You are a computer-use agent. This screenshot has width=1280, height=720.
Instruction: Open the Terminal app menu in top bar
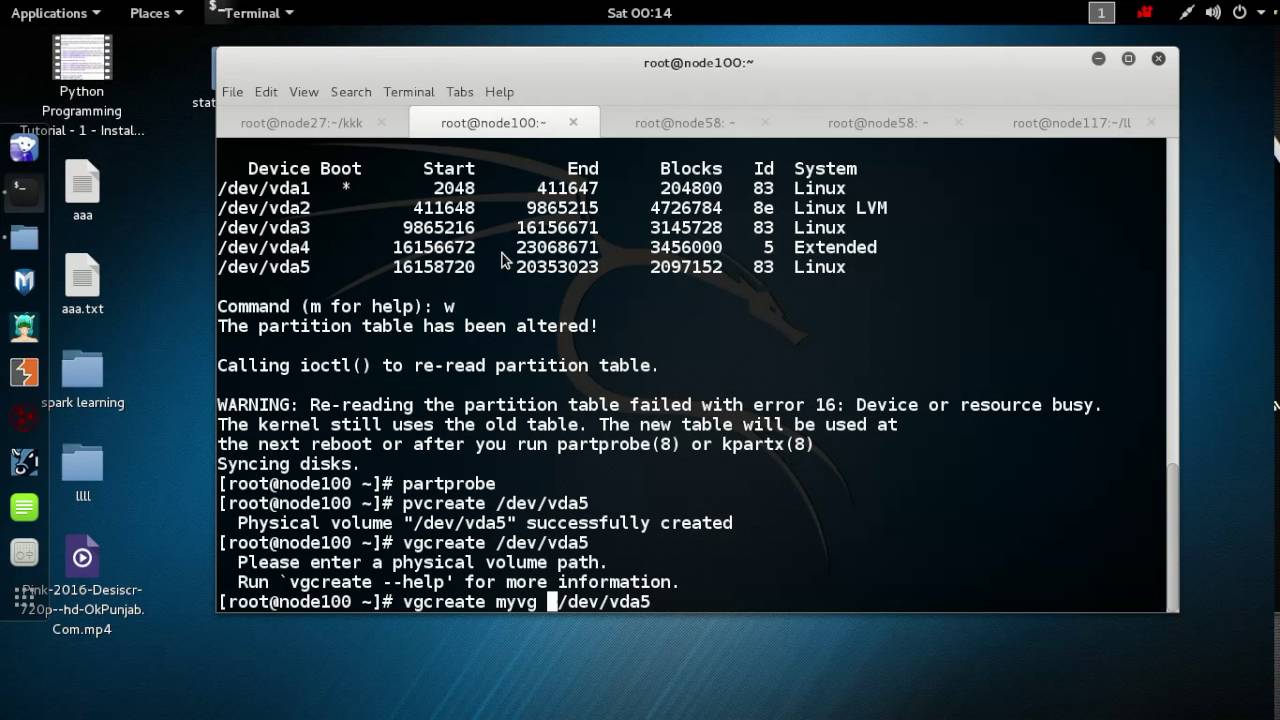click(251, 13)
